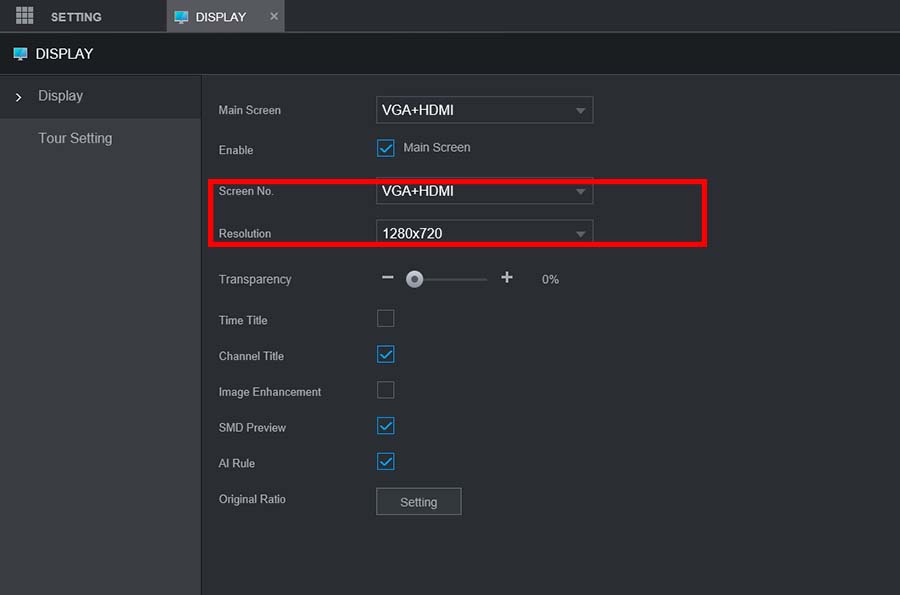Click the minus icon to lower transparency

[388, 279]
